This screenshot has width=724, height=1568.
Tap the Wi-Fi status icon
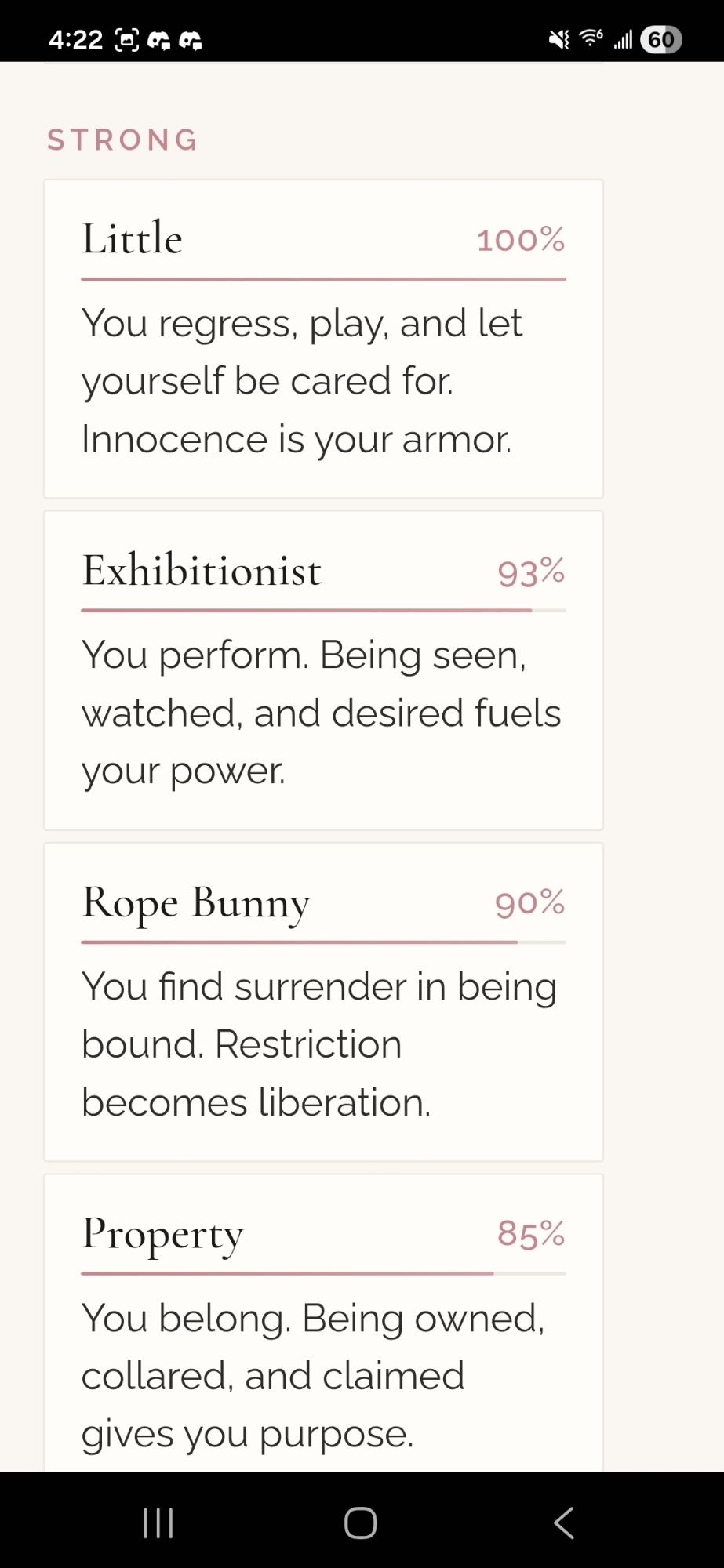[x=591, y=38]
